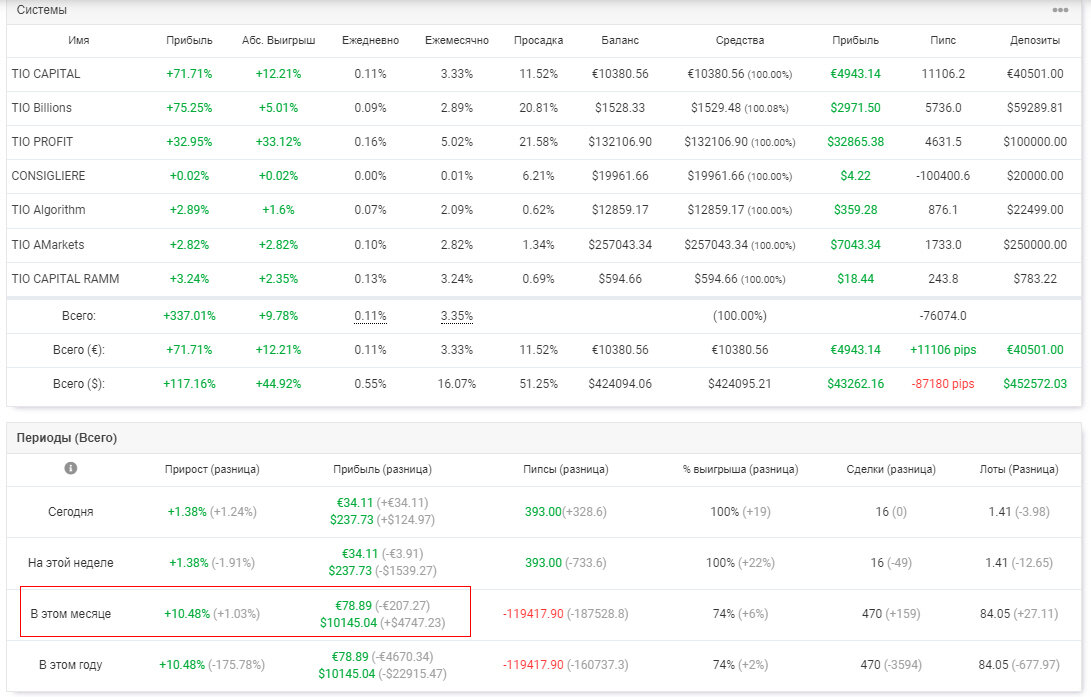1091x697 pixels.
Task: Open the CONSIGLIERE system
Action: point(48,176)
